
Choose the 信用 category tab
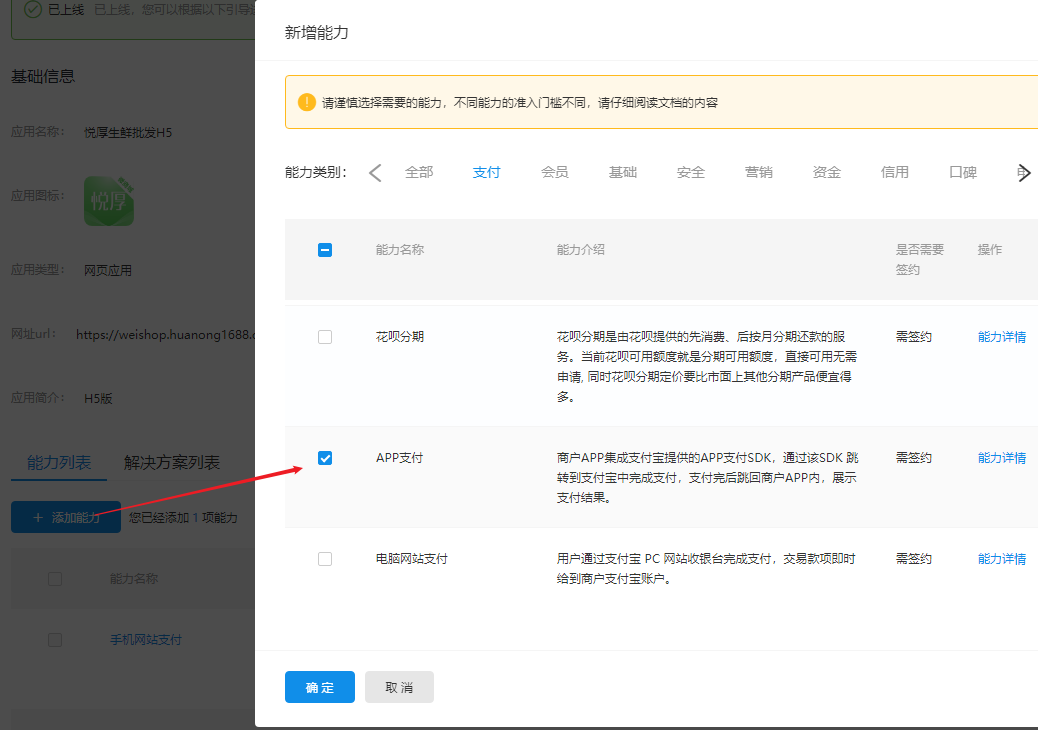click(895, 172)
